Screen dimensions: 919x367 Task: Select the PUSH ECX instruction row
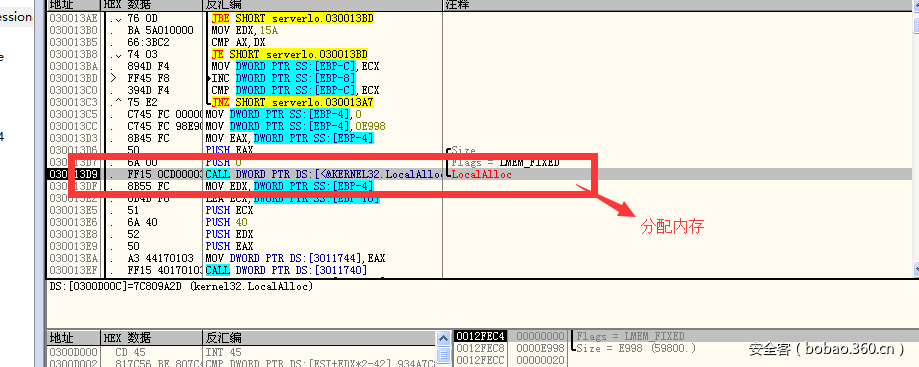pyautogui.click(x=229, y=210)
